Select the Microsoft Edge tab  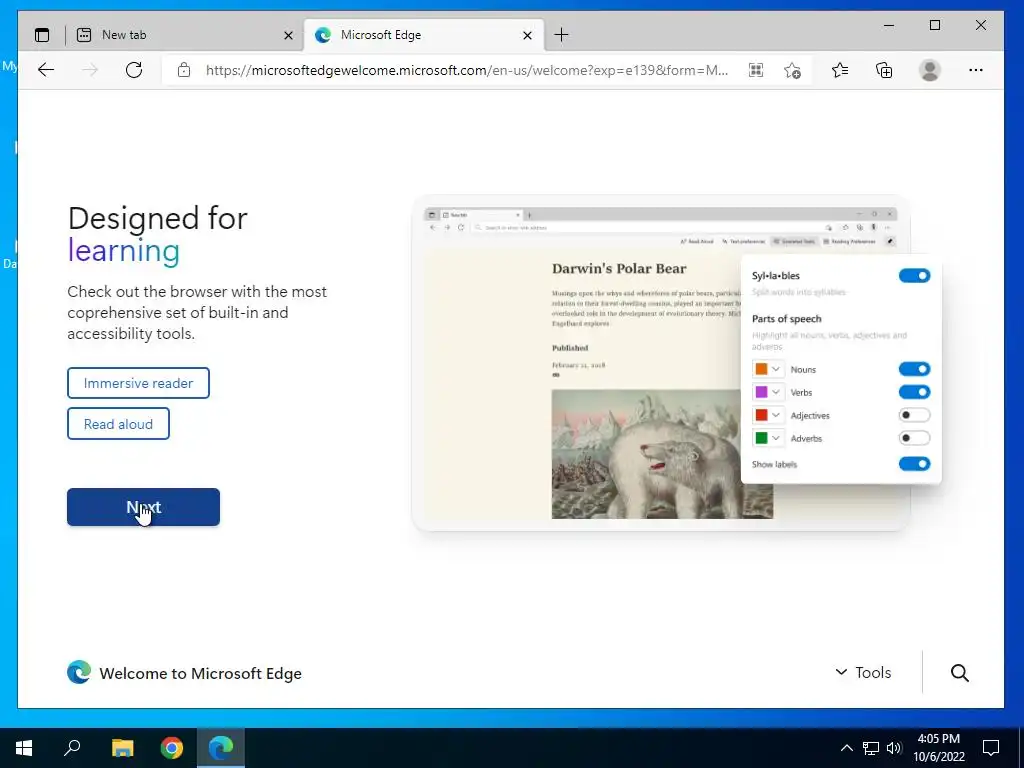[x=424, y=35]
